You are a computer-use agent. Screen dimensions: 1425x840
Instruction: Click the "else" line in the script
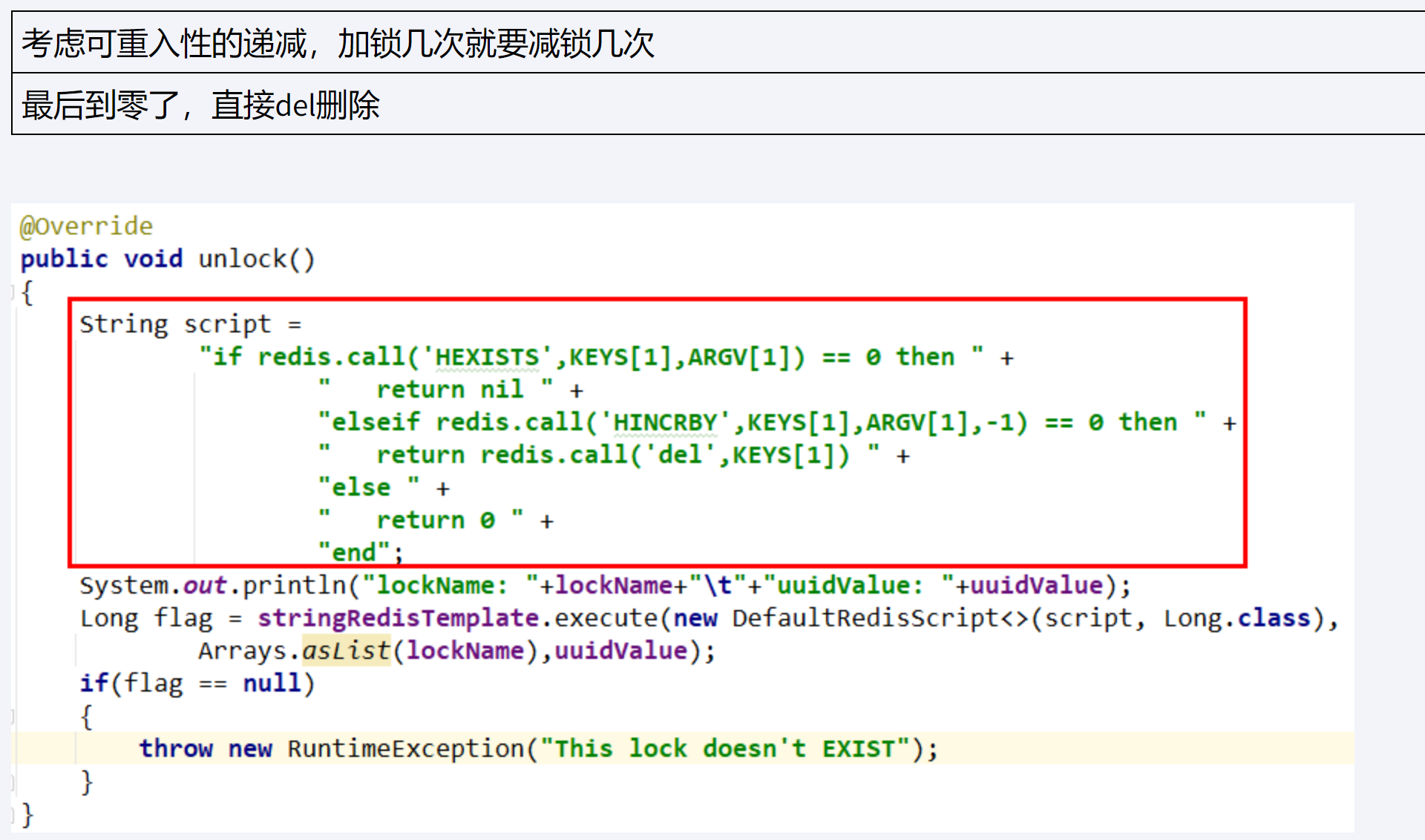pyautogui.click(x=361, y=488)
